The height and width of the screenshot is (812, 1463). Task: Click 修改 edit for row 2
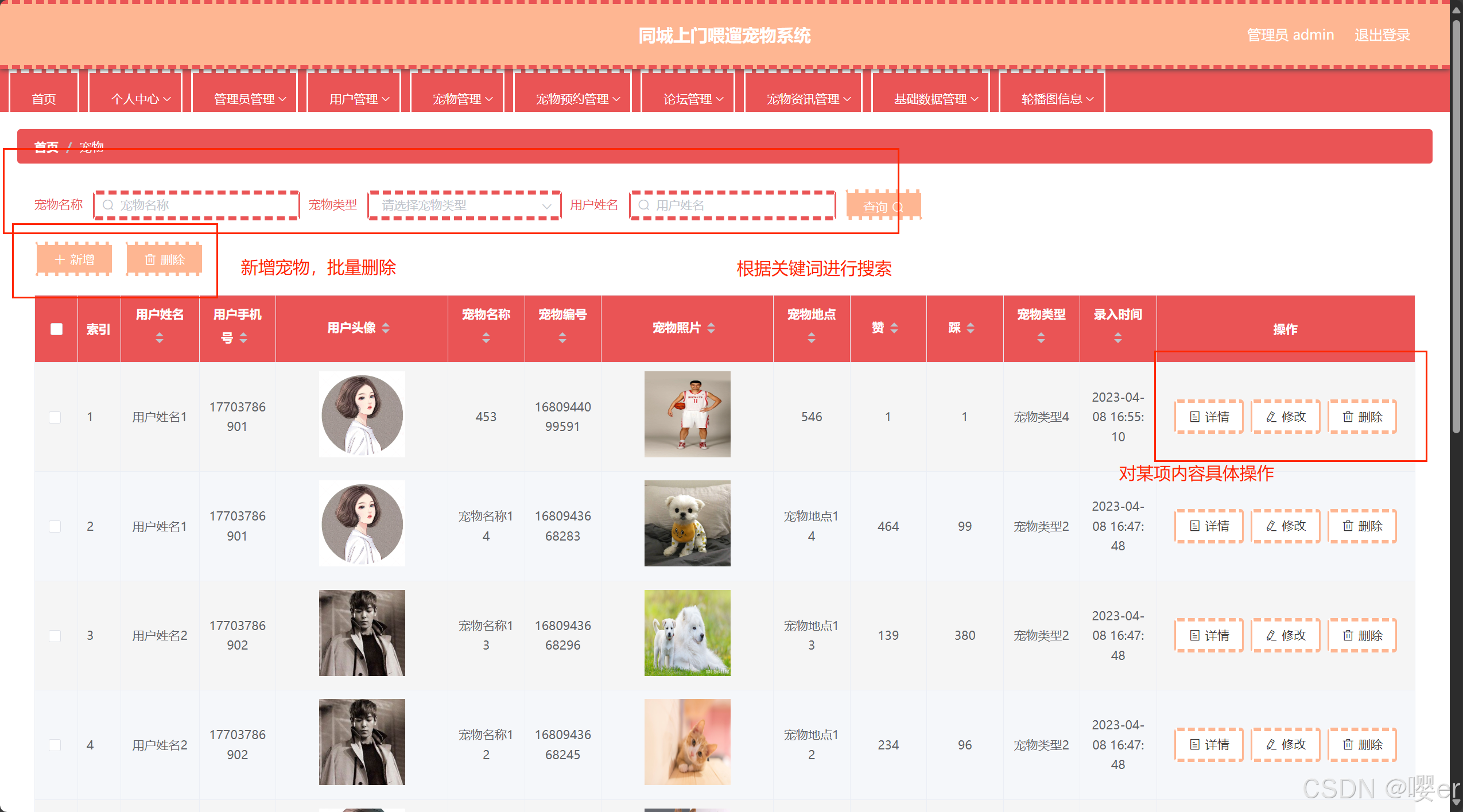coord(1286,526)
